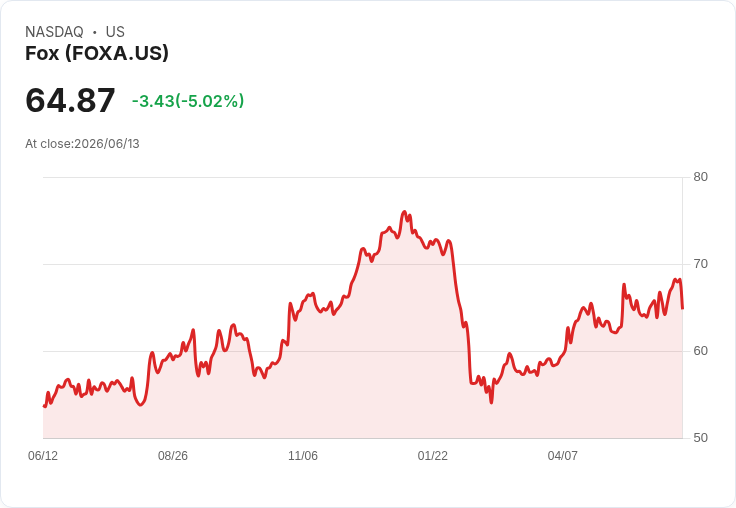This screenshot has height=508, width=736.
Task: Click the At close:2026/06/13 timestamp
Action: (x=82, y=144)
